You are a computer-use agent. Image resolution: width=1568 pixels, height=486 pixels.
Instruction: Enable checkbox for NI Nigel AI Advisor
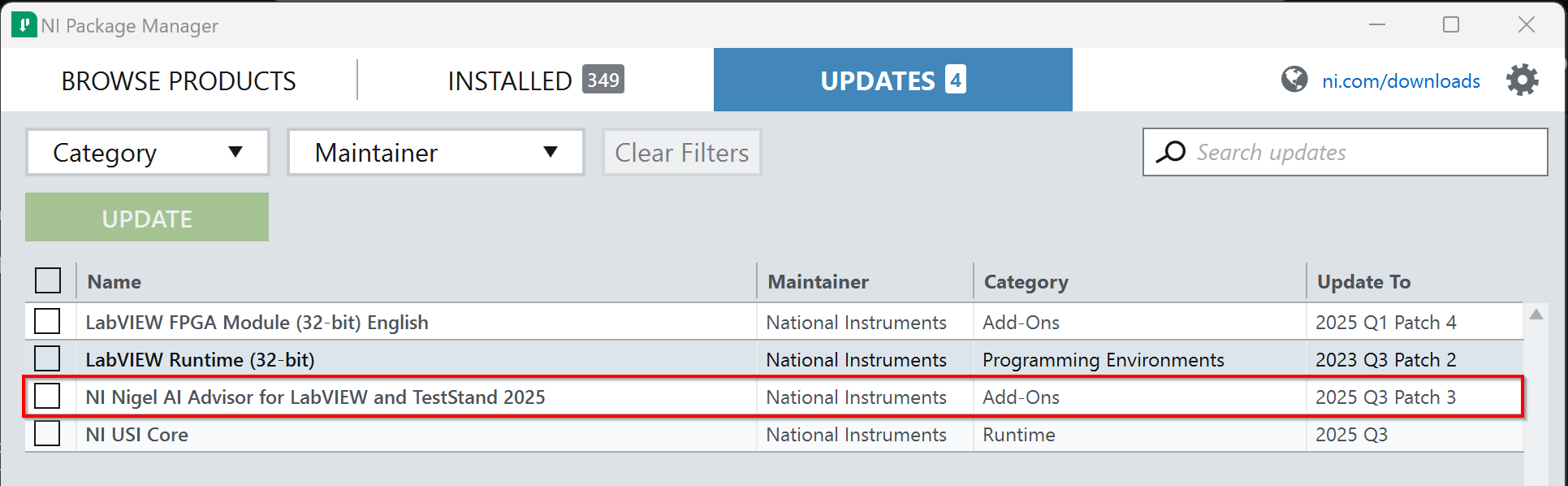coord(47,397)
